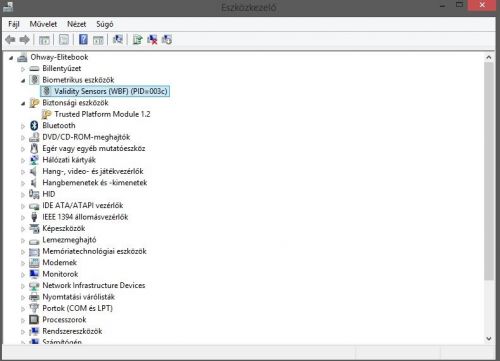The image size is (500, 361).
Task: Collapse the Ohway-Elitebook root node
Action: click(x=11, y=58)
